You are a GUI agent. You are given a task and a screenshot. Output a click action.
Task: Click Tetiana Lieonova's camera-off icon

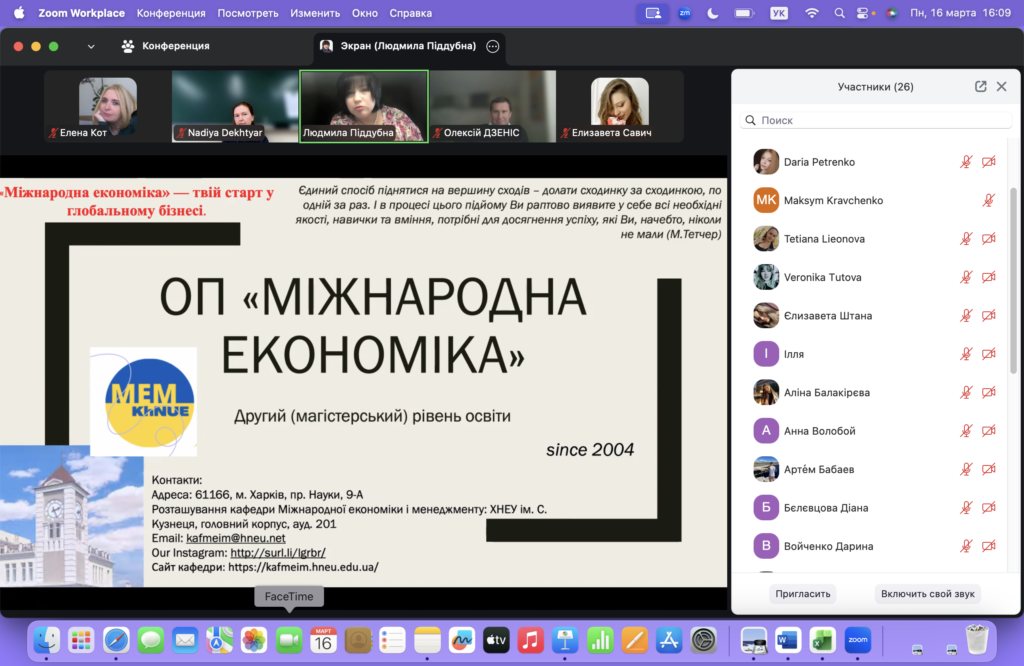pyautogui.click(x=988, y=239)
